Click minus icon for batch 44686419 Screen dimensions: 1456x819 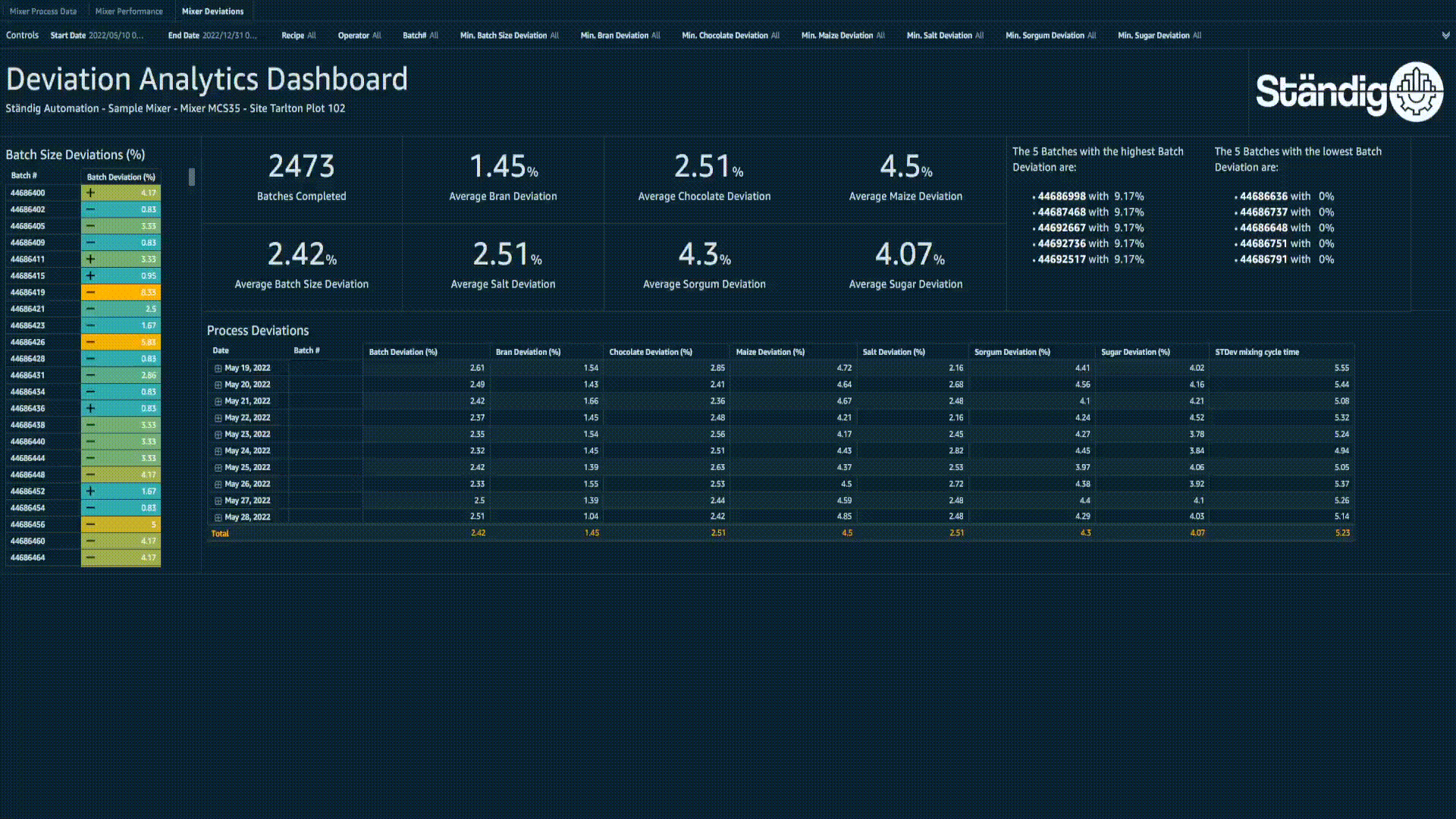(90, 292)
